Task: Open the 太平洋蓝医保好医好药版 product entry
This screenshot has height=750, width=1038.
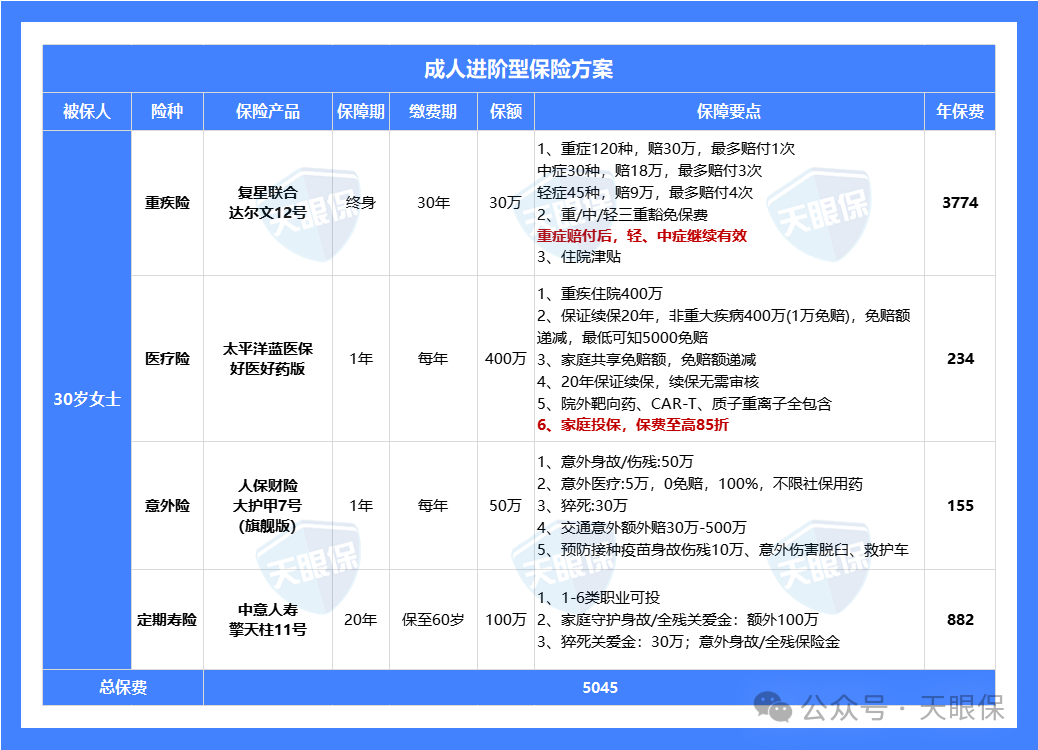Action: pos(266,358)
